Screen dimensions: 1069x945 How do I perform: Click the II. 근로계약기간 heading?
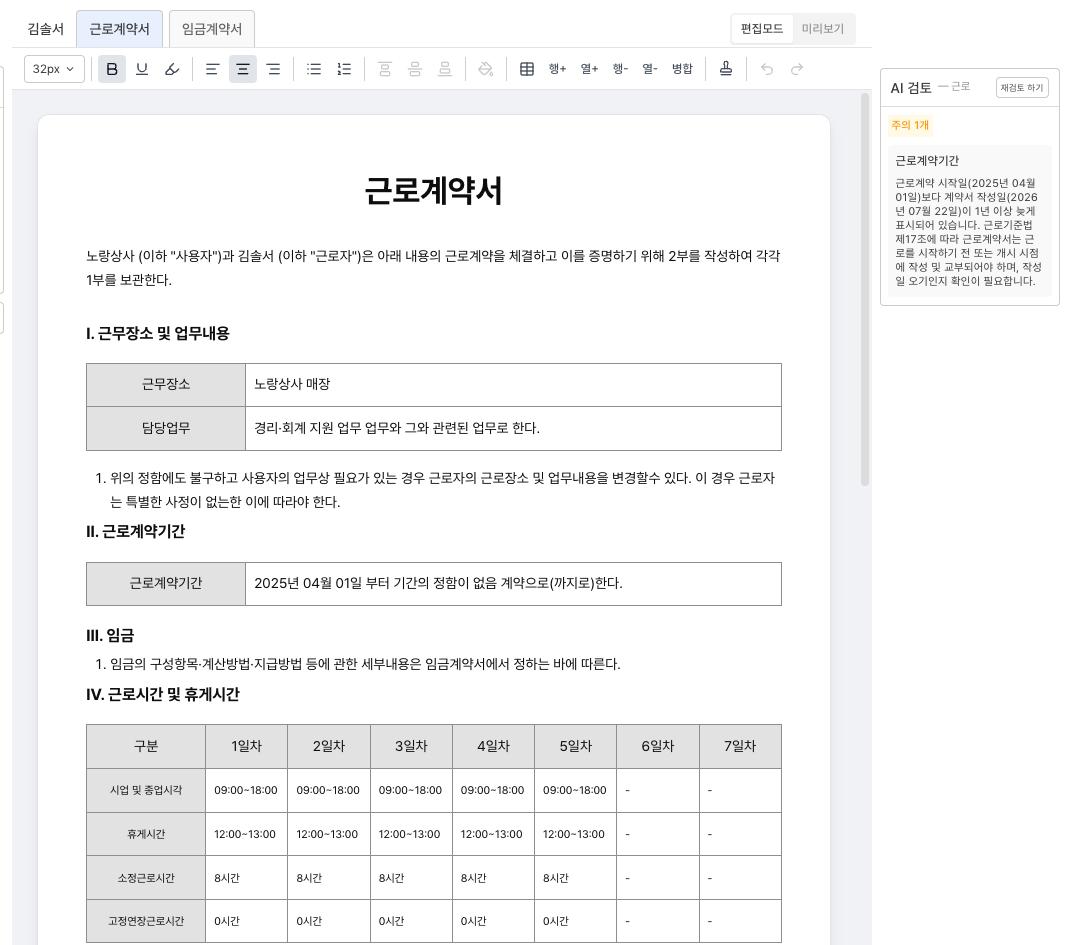pos(136,531)
